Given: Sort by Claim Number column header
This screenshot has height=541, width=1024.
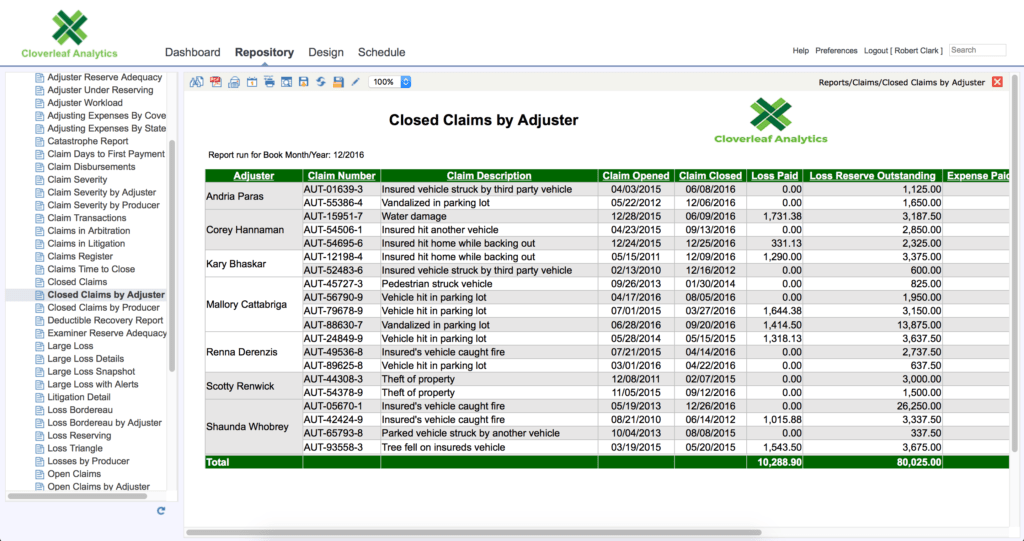Looking at the screenshot, I should tap(342, 176).
